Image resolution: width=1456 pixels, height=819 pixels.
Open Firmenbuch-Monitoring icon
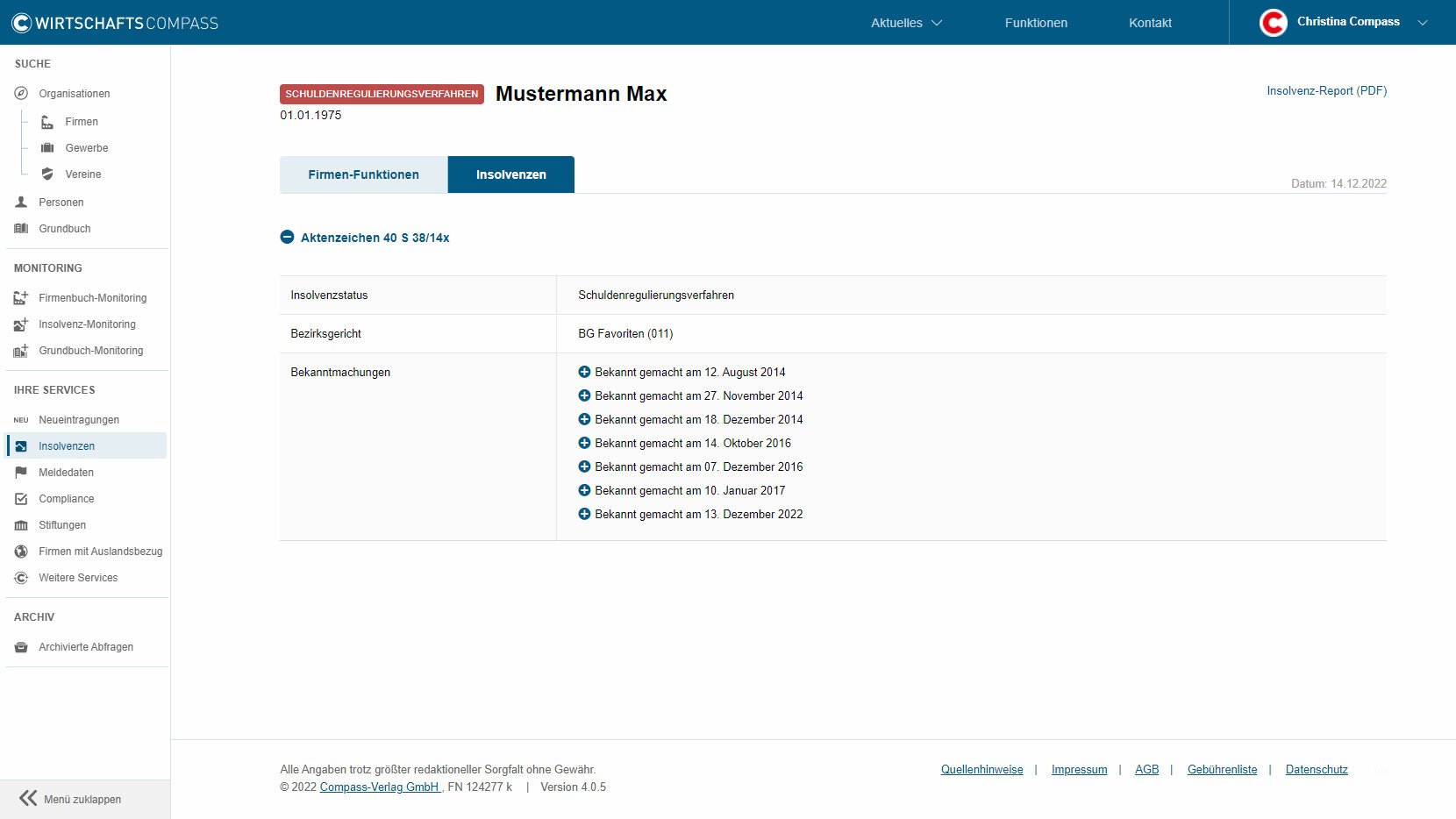21,298
